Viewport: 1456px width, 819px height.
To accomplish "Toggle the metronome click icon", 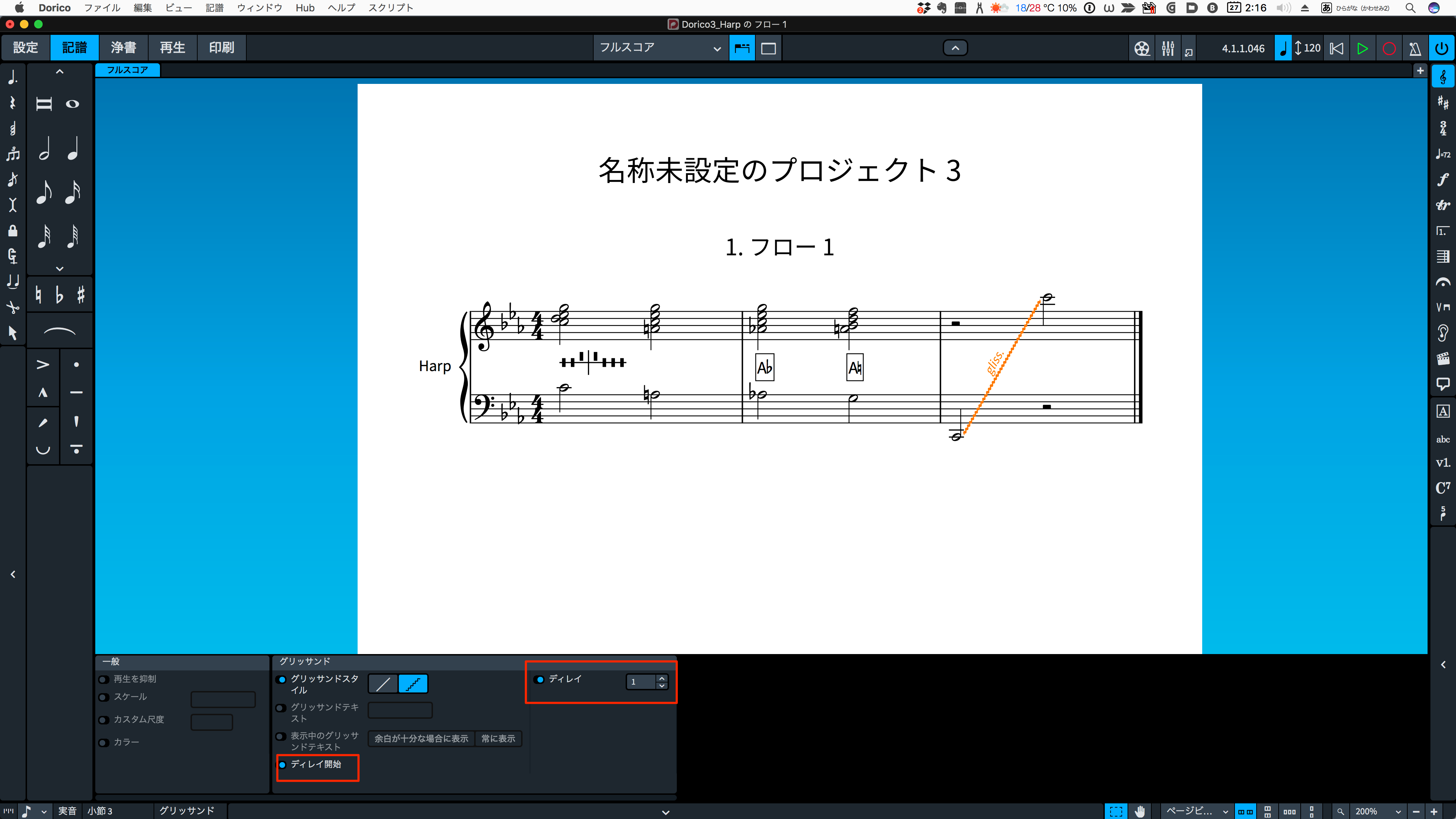I will 1415,49.
